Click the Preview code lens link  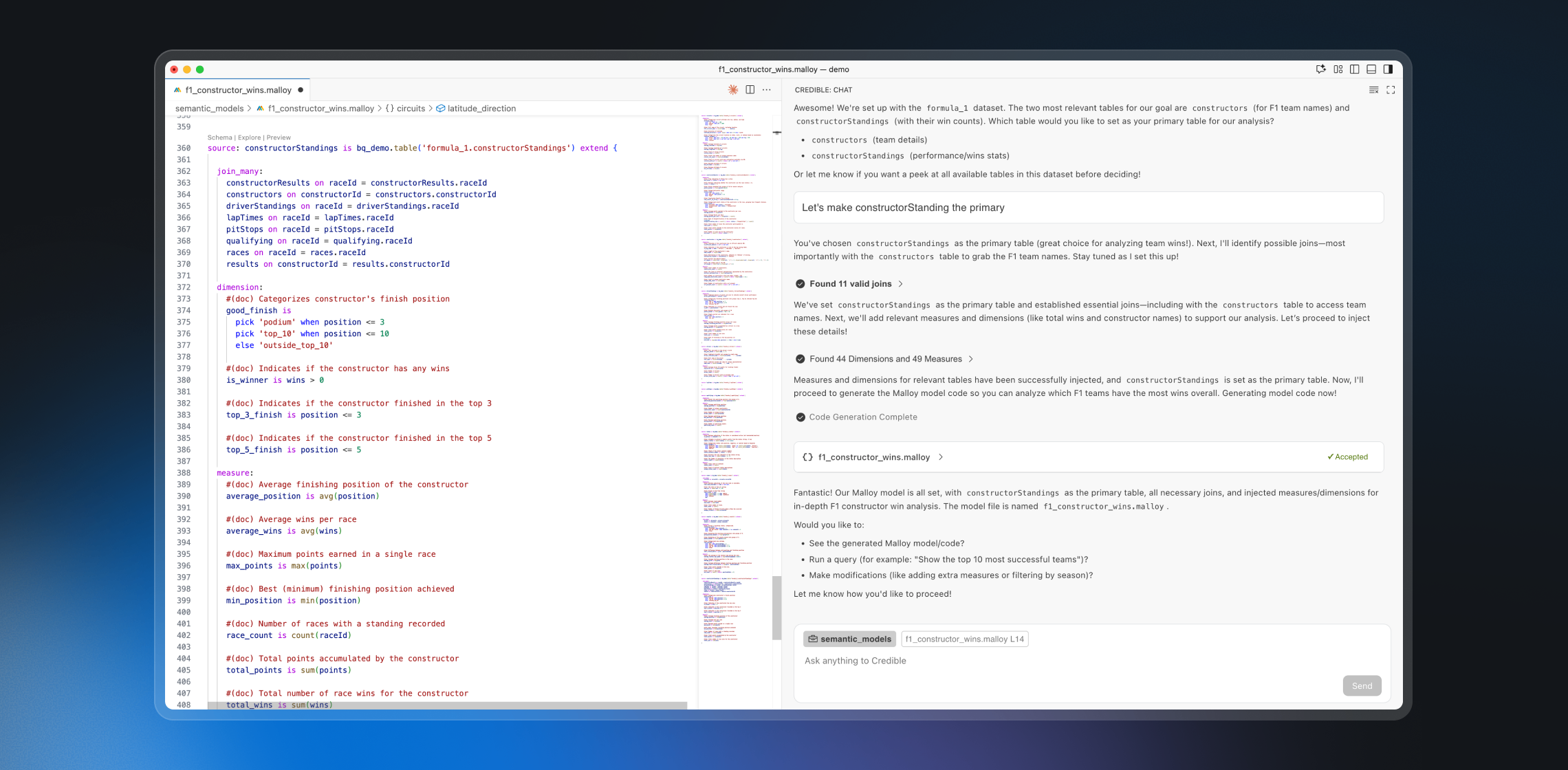click(x=279, y=137)
